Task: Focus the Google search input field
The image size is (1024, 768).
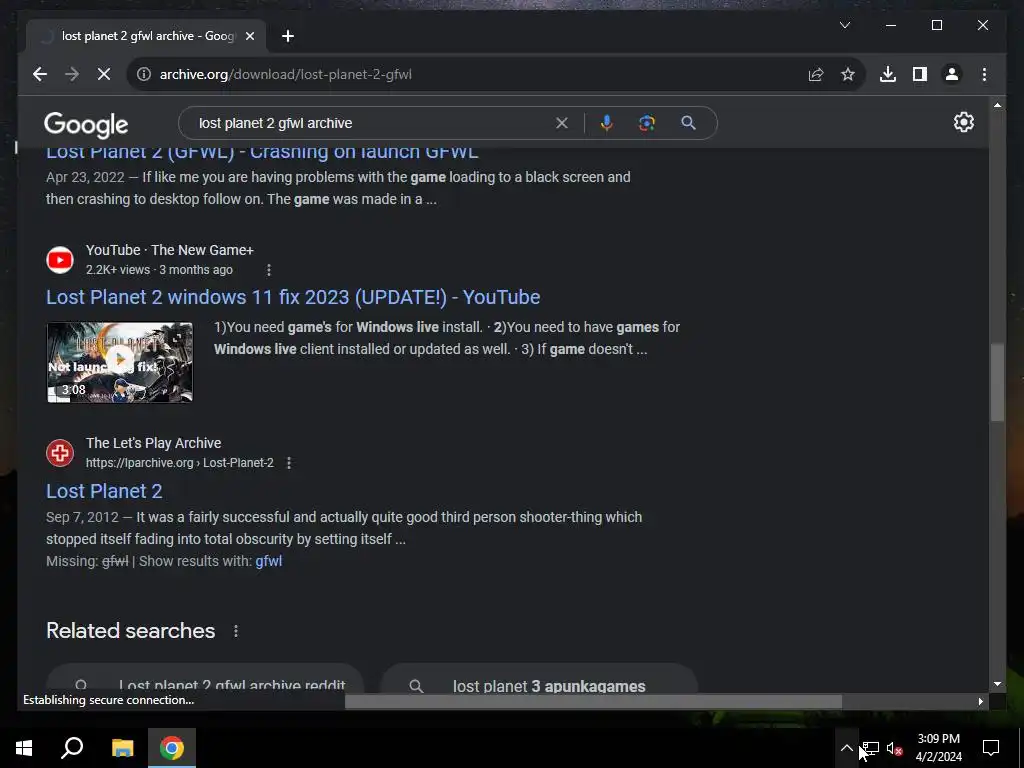Action: (372, 123)
